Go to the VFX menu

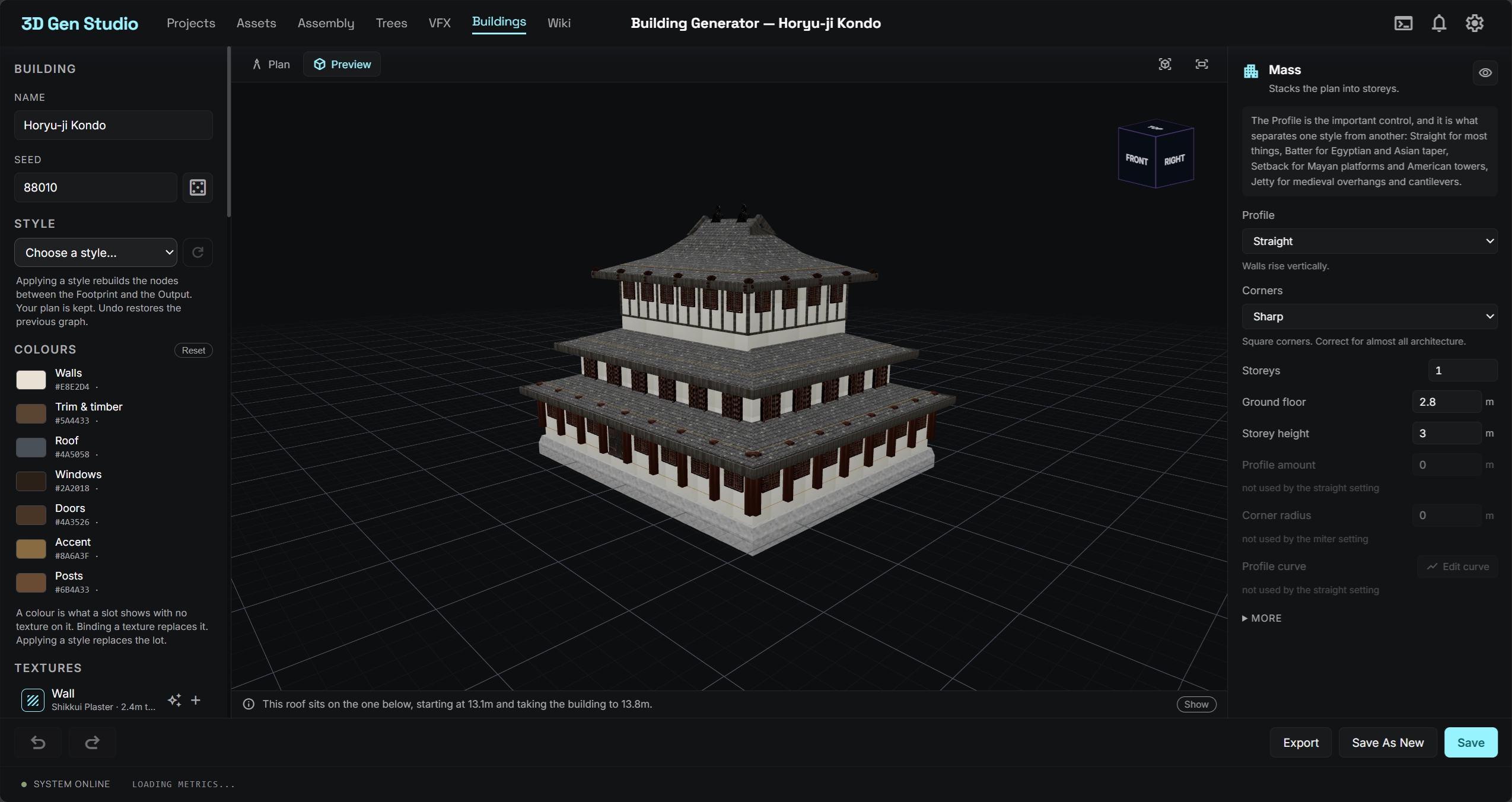tap(440, 23)
